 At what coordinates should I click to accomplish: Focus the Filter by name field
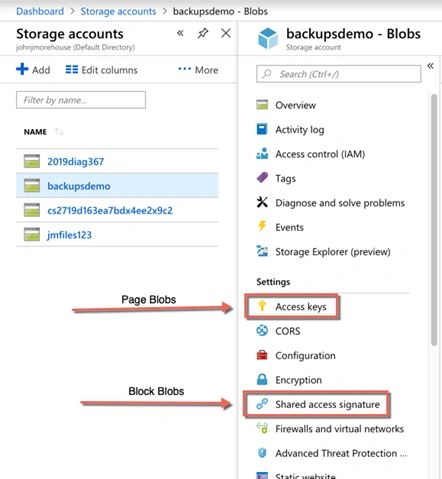coord(81,100)
